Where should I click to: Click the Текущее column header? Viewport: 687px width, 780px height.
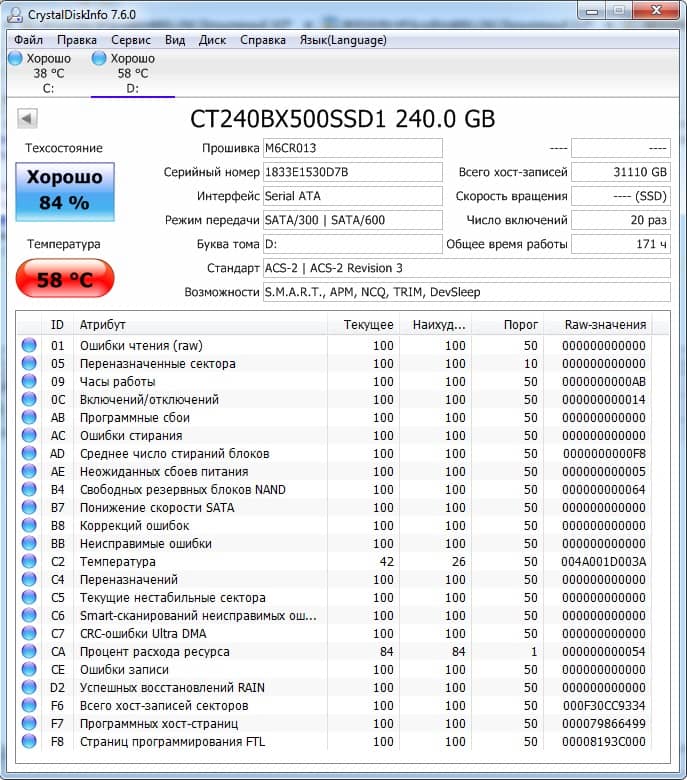pyautogui.click(x=364, y=324)
